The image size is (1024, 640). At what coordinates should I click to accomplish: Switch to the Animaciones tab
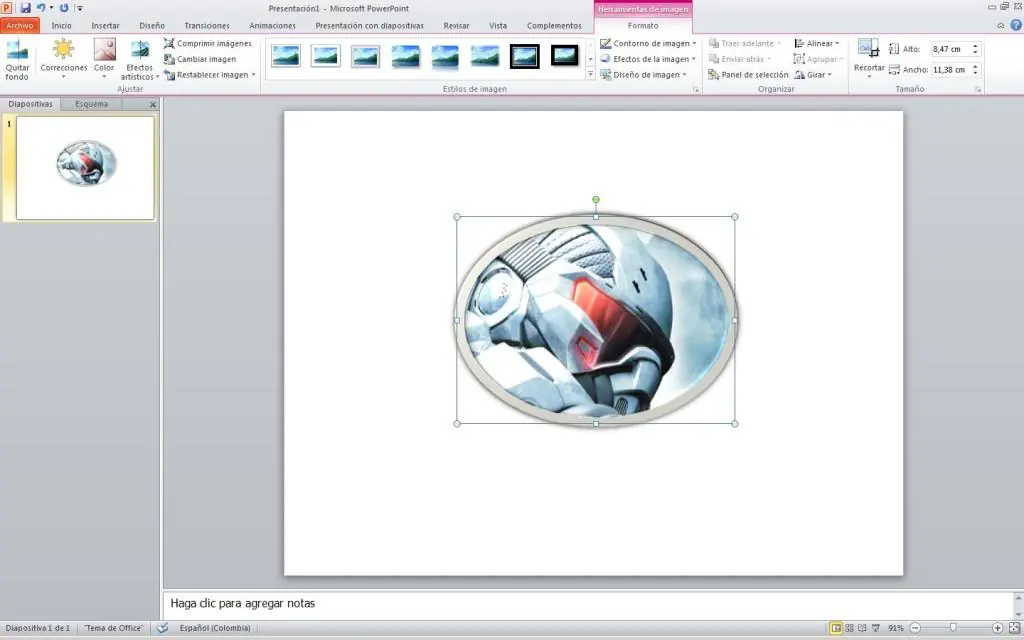[x=272, y=25]
